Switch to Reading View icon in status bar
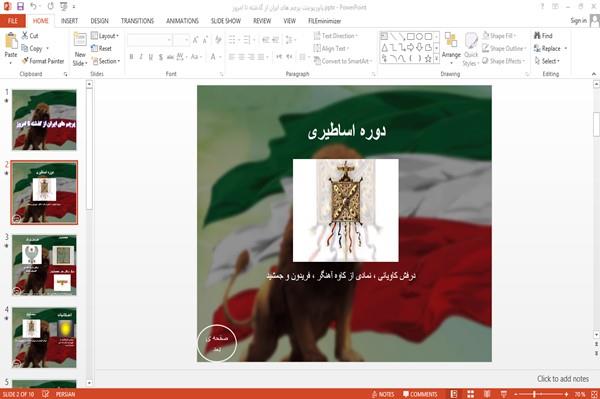Image resolution: width=600 pixels, height=399 pixels. (x=487, y=394)
